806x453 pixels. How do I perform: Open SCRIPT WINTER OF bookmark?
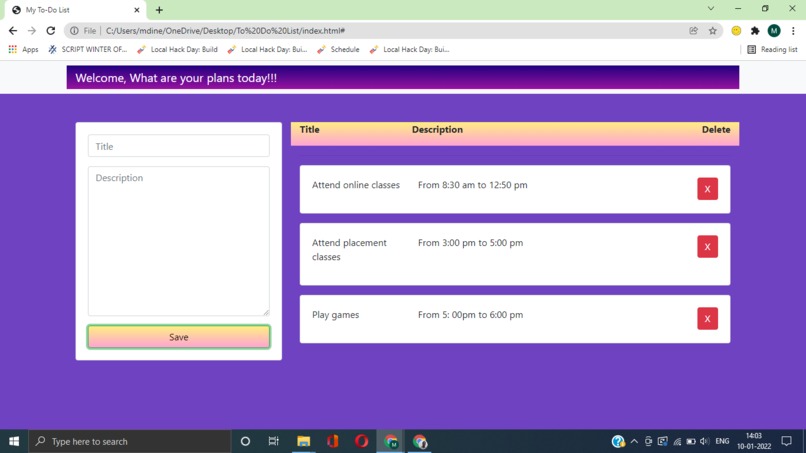(x=88, y=49)
